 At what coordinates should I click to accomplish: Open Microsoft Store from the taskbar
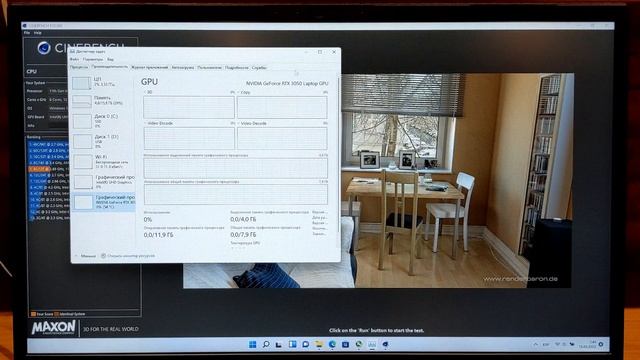click(345, 344)
